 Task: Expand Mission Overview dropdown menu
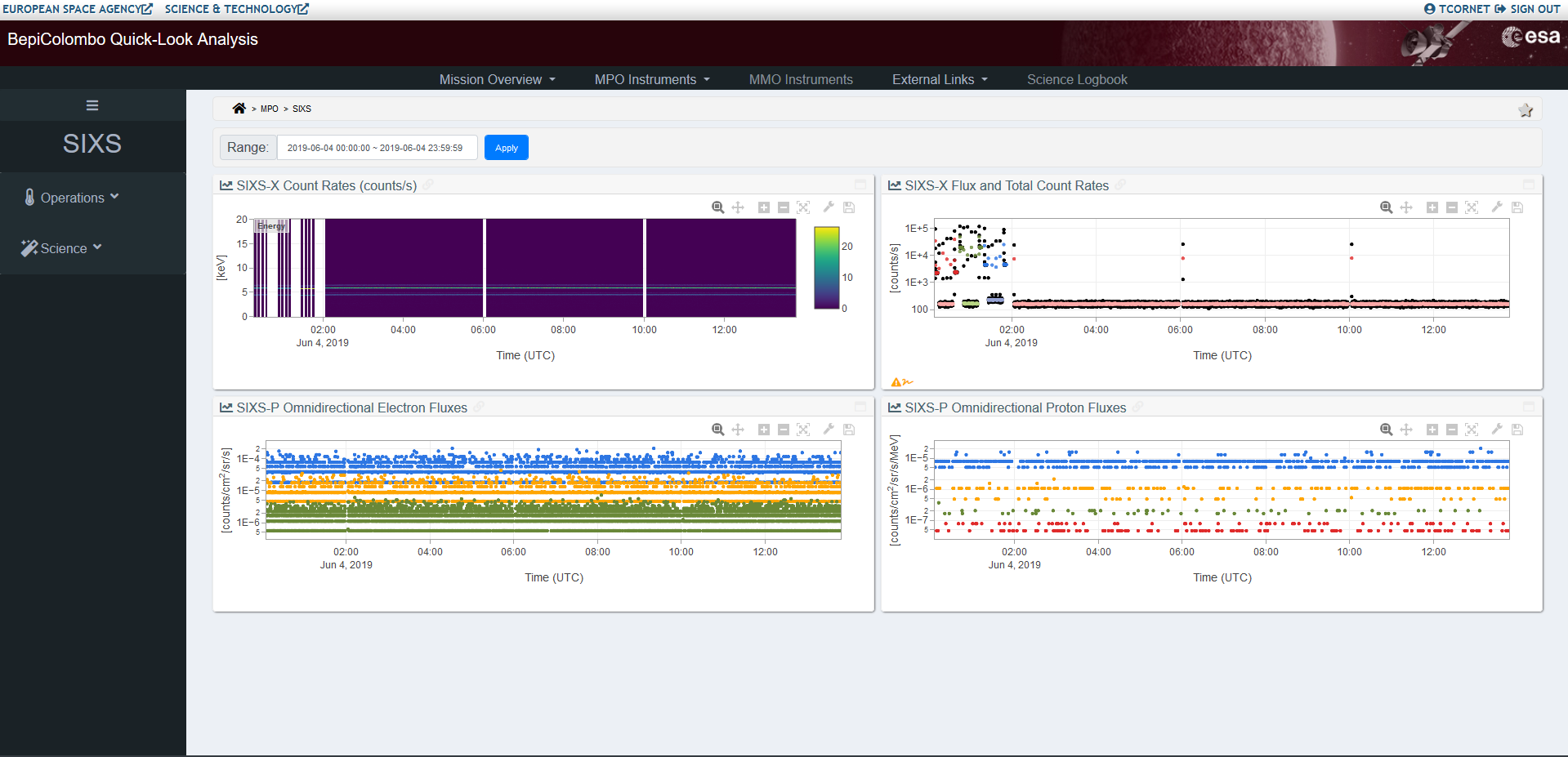498,79
